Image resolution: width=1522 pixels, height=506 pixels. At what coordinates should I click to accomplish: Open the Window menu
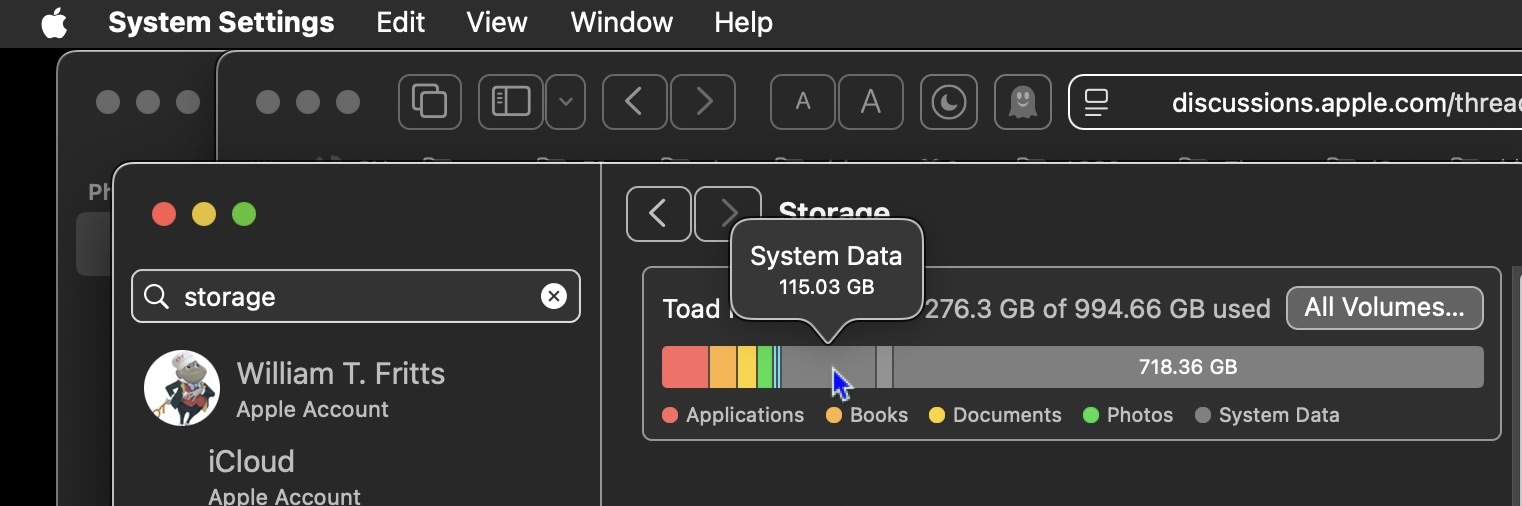(x=621, y=22)
